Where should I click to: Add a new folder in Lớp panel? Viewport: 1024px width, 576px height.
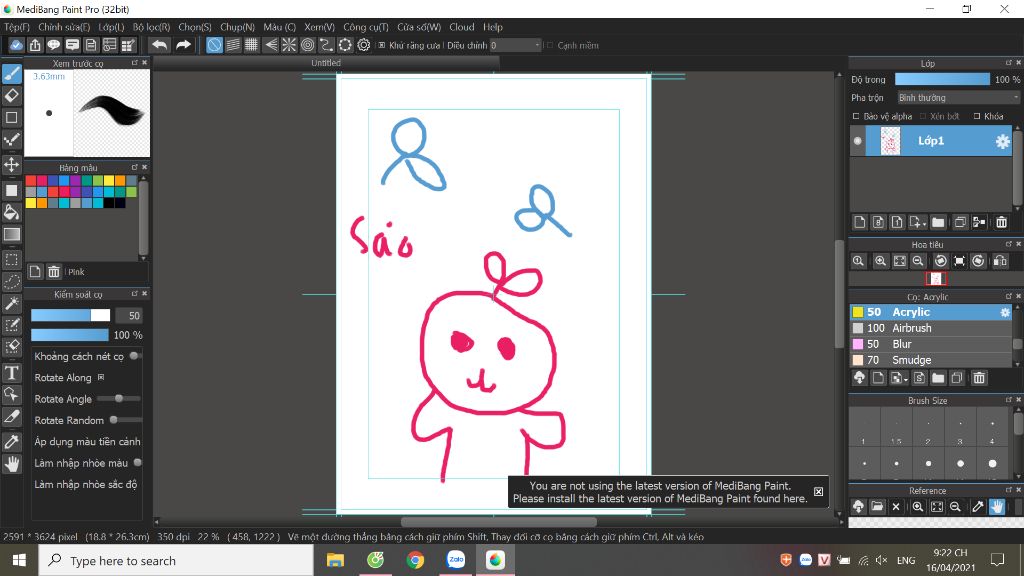pos(938,223)
